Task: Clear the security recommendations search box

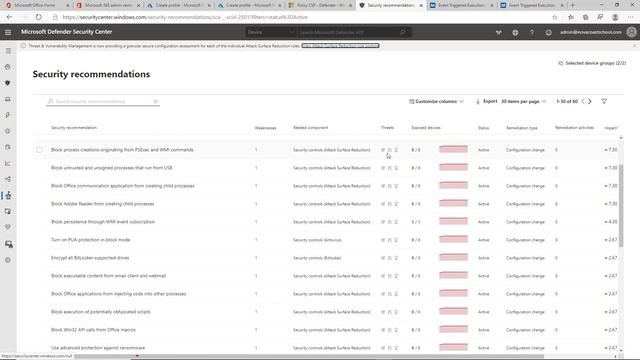Action: (156, 101)
